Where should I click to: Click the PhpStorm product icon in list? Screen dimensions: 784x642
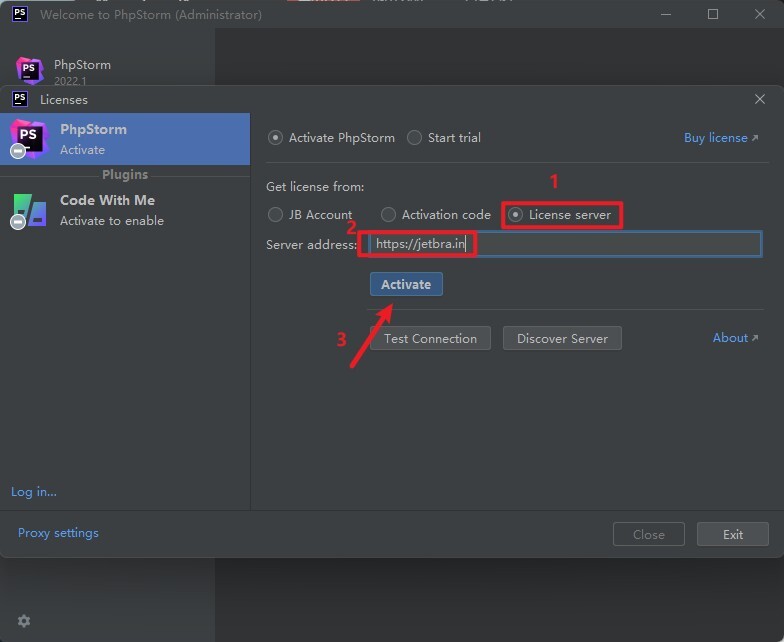pos(29,138)
